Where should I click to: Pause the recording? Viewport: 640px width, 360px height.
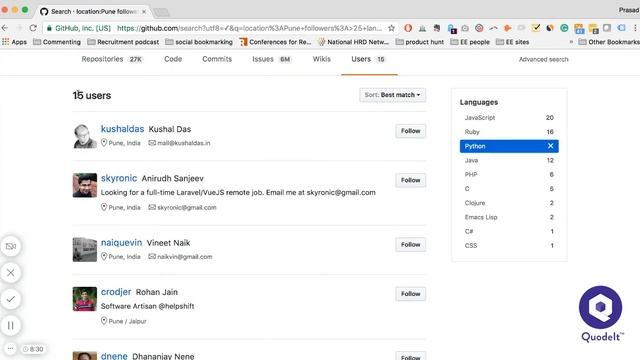(x=11, y=325)
